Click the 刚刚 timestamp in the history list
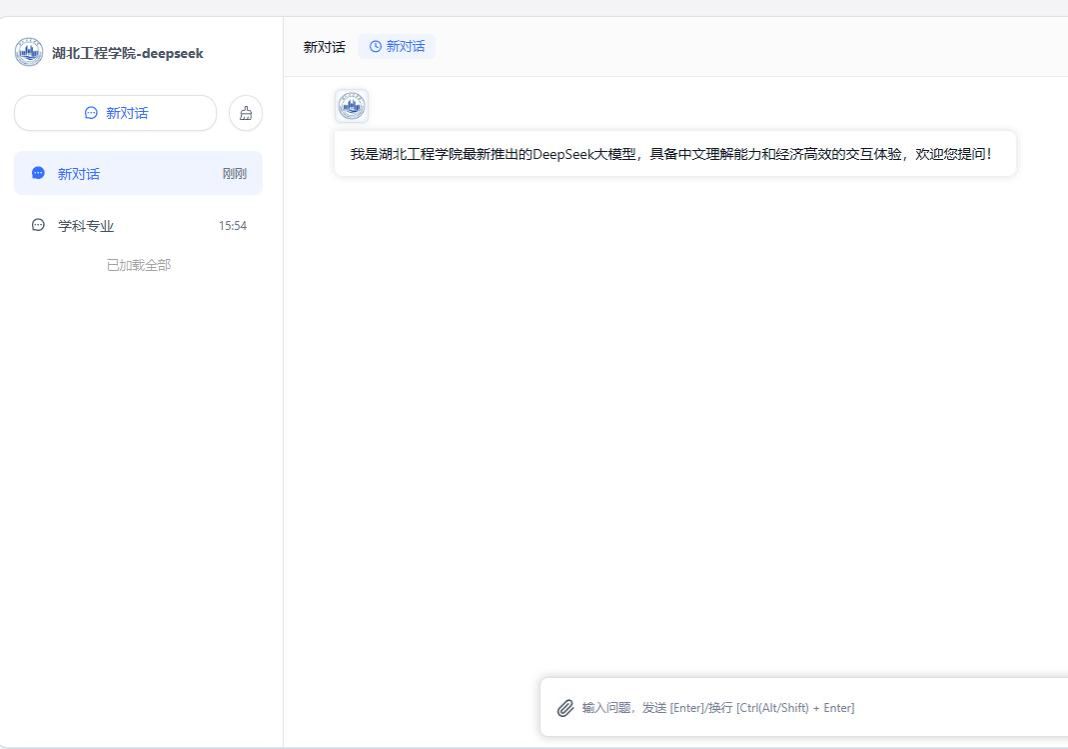The height and width of the screenshot is (749, 1068). (x=233, y=174)
